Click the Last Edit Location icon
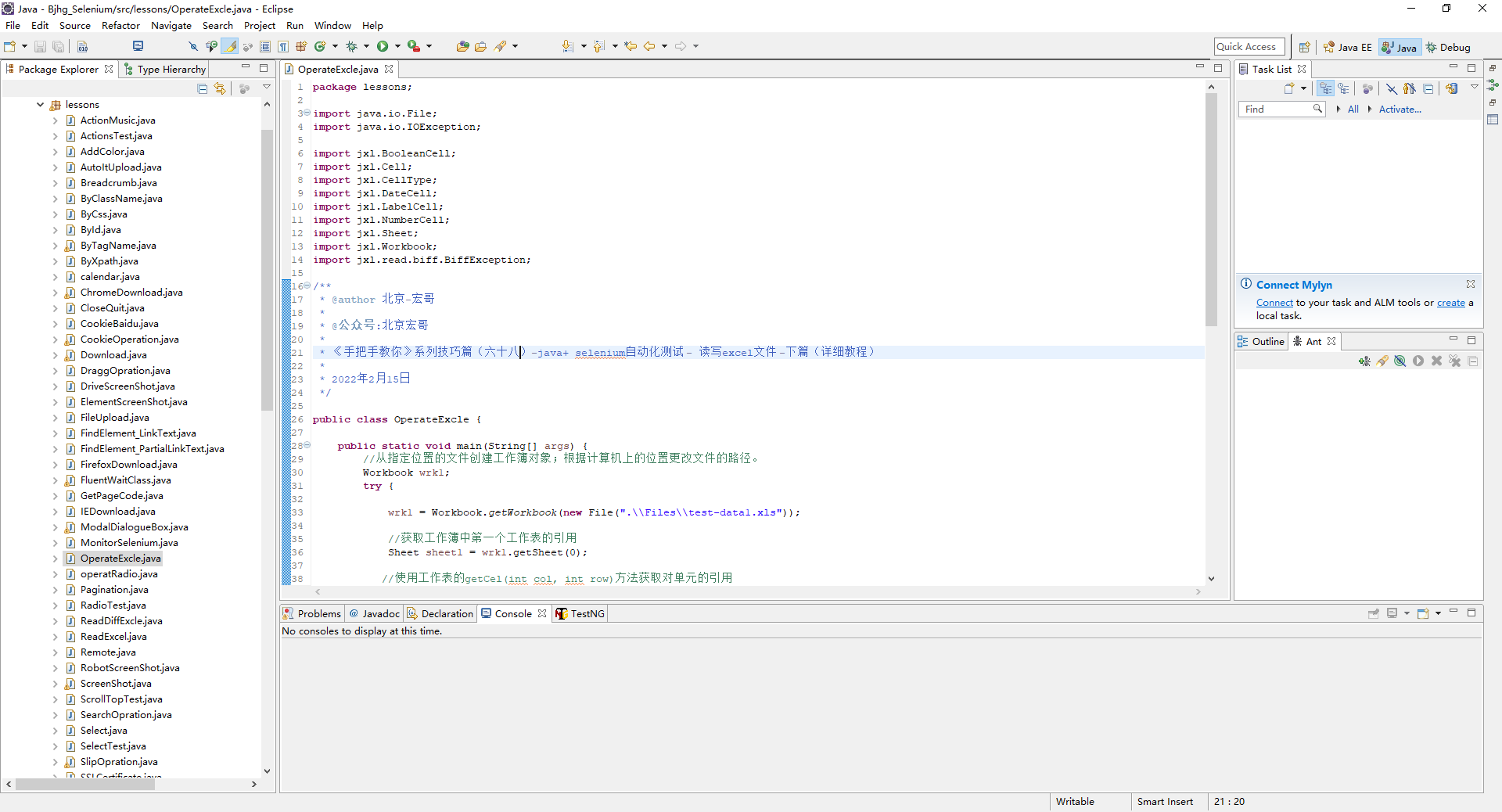This screenshot has height=812, width=1502. (x=631, y=46)
